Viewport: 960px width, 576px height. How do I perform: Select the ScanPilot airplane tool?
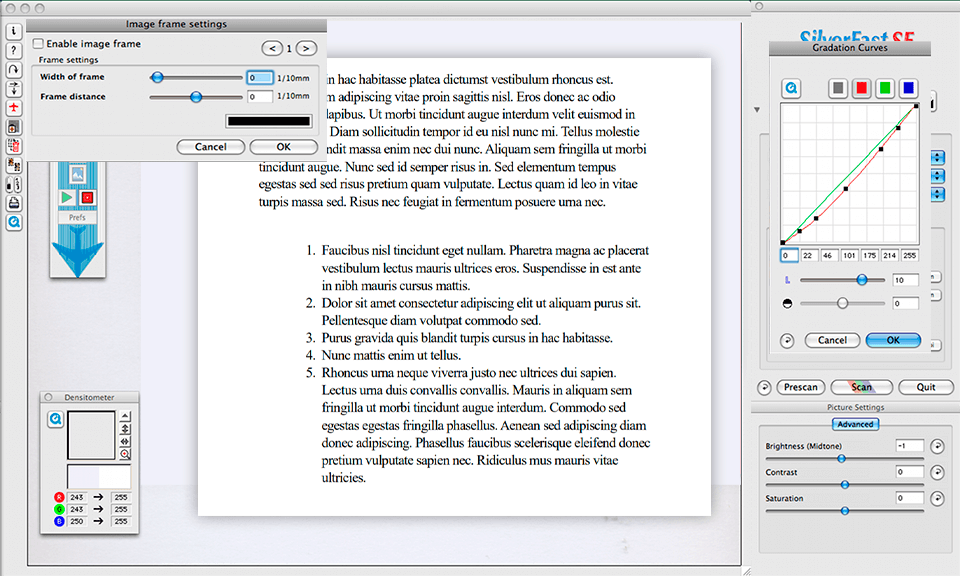point(13,107)
